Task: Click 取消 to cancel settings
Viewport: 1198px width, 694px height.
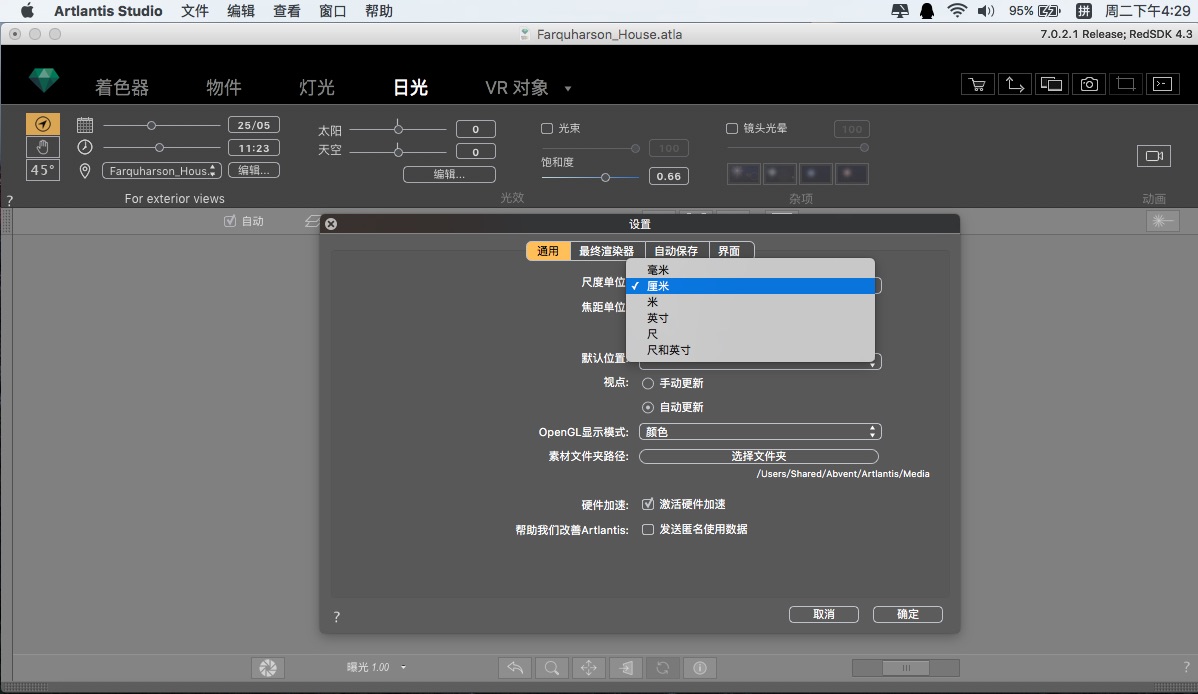Action: pyautogui.click(x=824, y=615)
